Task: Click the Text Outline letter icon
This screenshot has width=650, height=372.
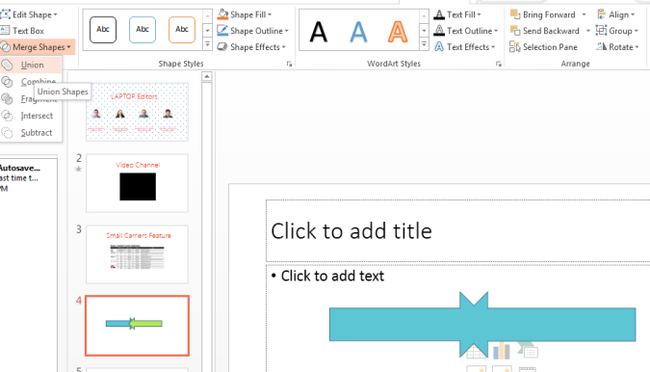Action: [439, 31]
